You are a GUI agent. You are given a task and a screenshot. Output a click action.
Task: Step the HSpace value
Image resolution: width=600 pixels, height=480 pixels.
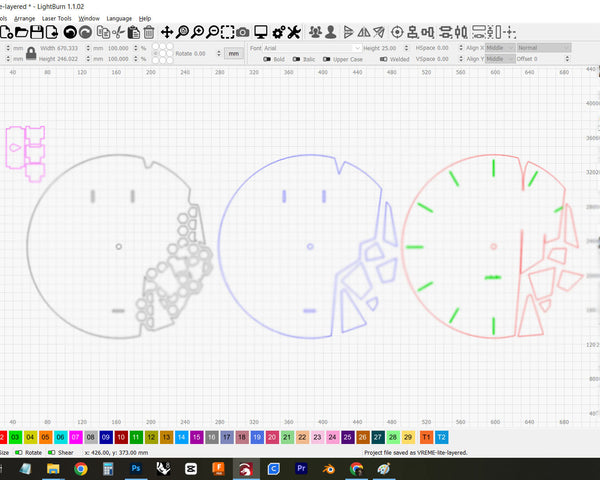(x=461, y=48)
